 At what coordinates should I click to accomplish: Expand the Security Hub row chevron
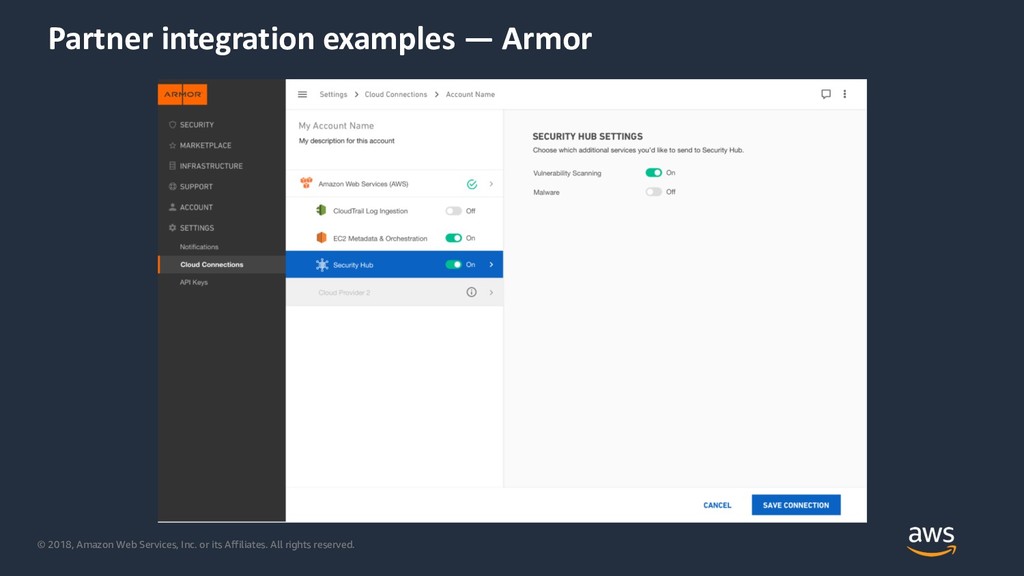tap(491, 264)
